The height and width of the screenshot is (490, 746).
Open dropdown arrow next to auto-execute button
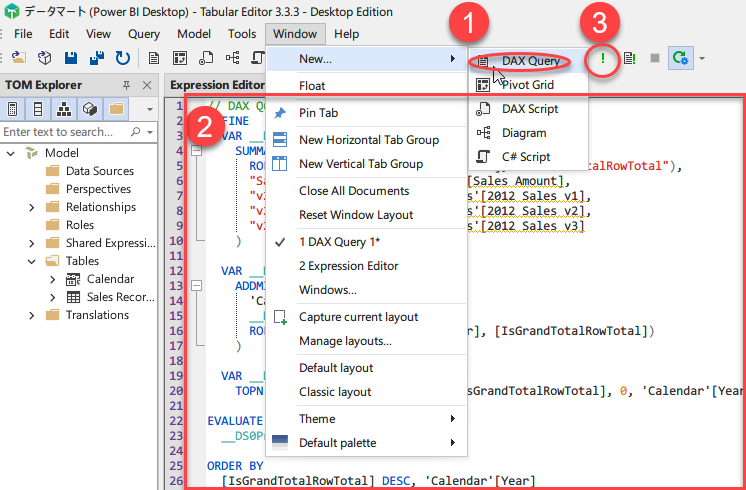702,59
